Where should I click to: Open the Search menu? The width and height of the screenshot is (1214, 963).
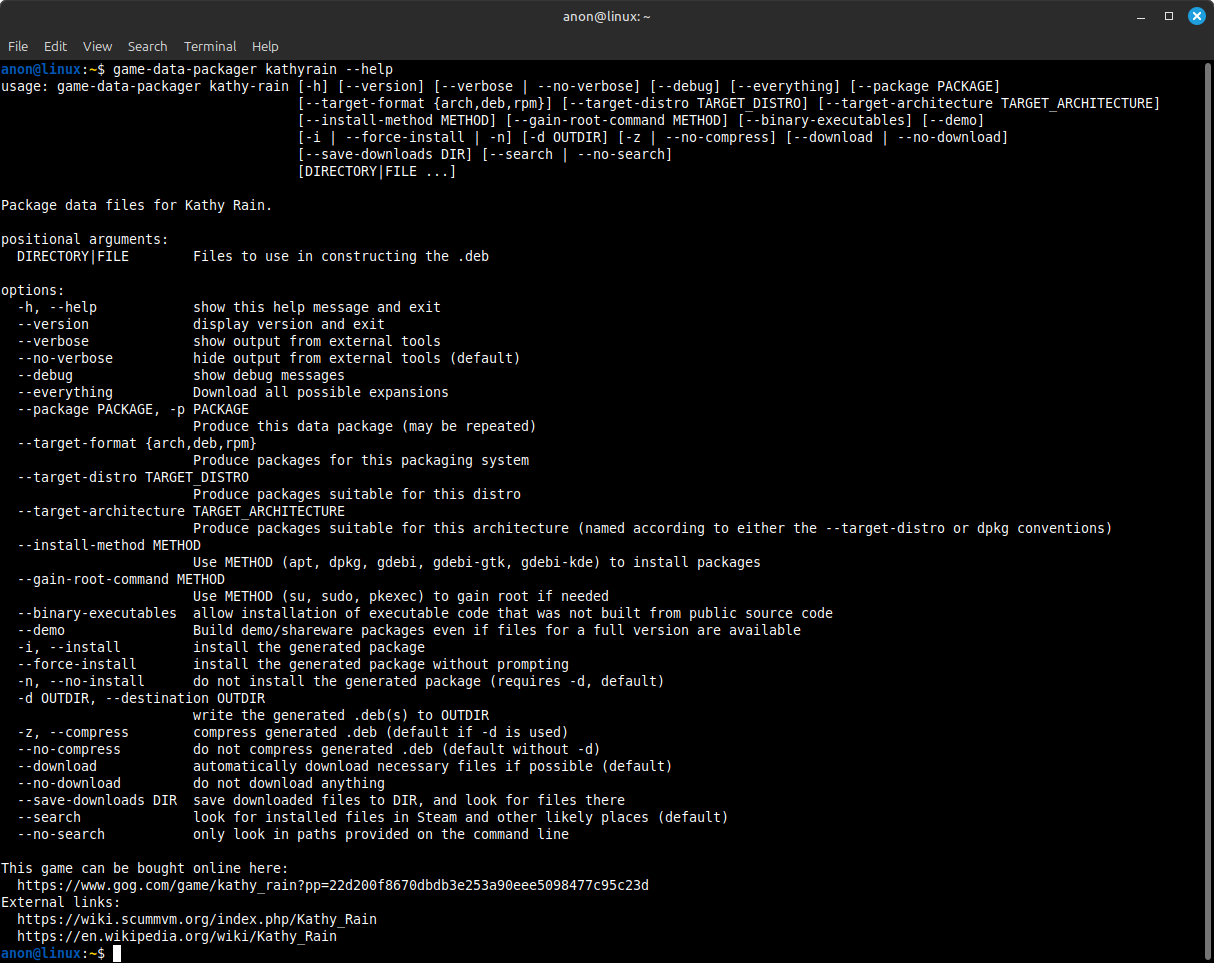point(147,46)
